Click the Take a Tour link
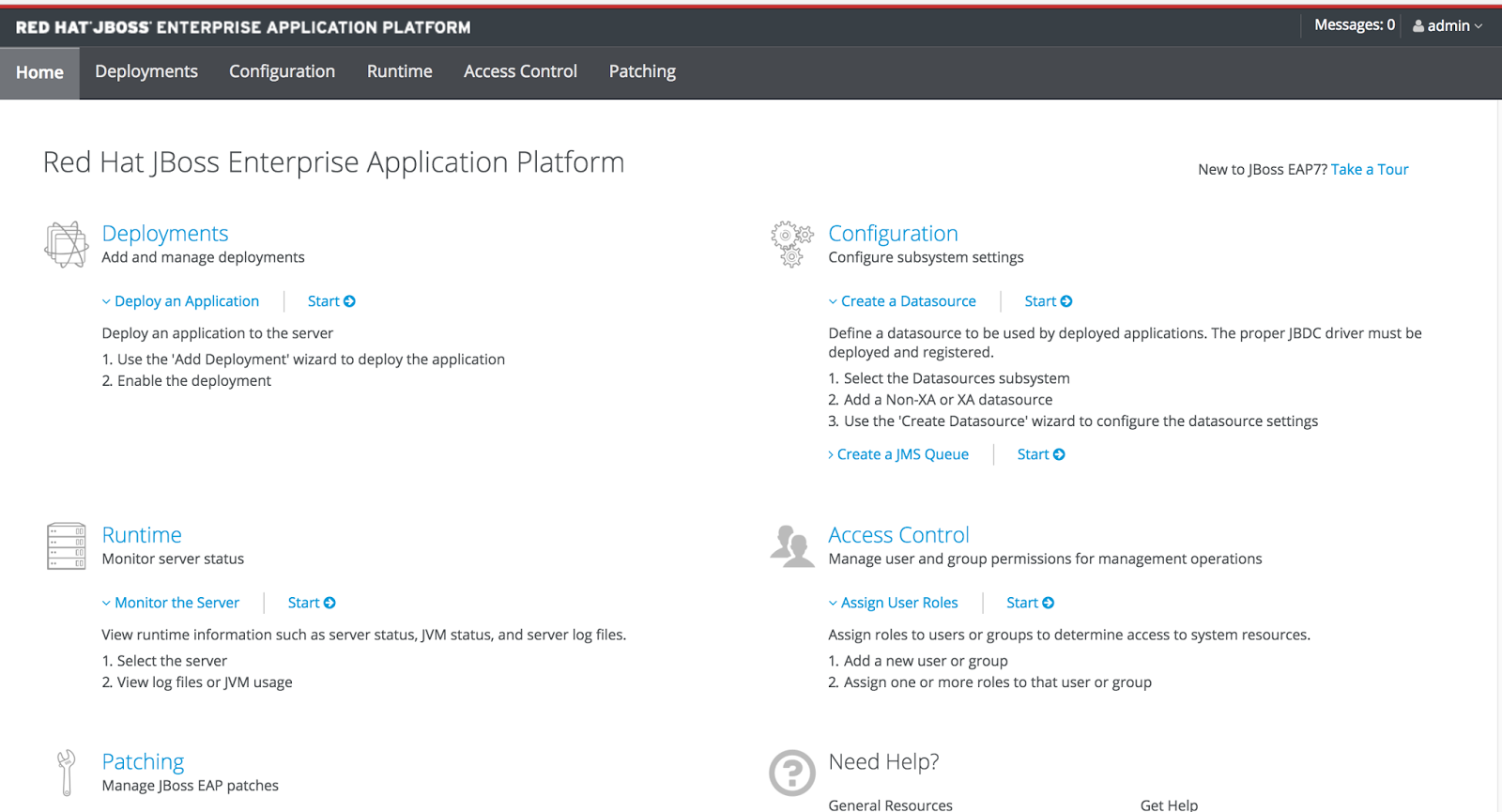 (x=1370, y=170)
